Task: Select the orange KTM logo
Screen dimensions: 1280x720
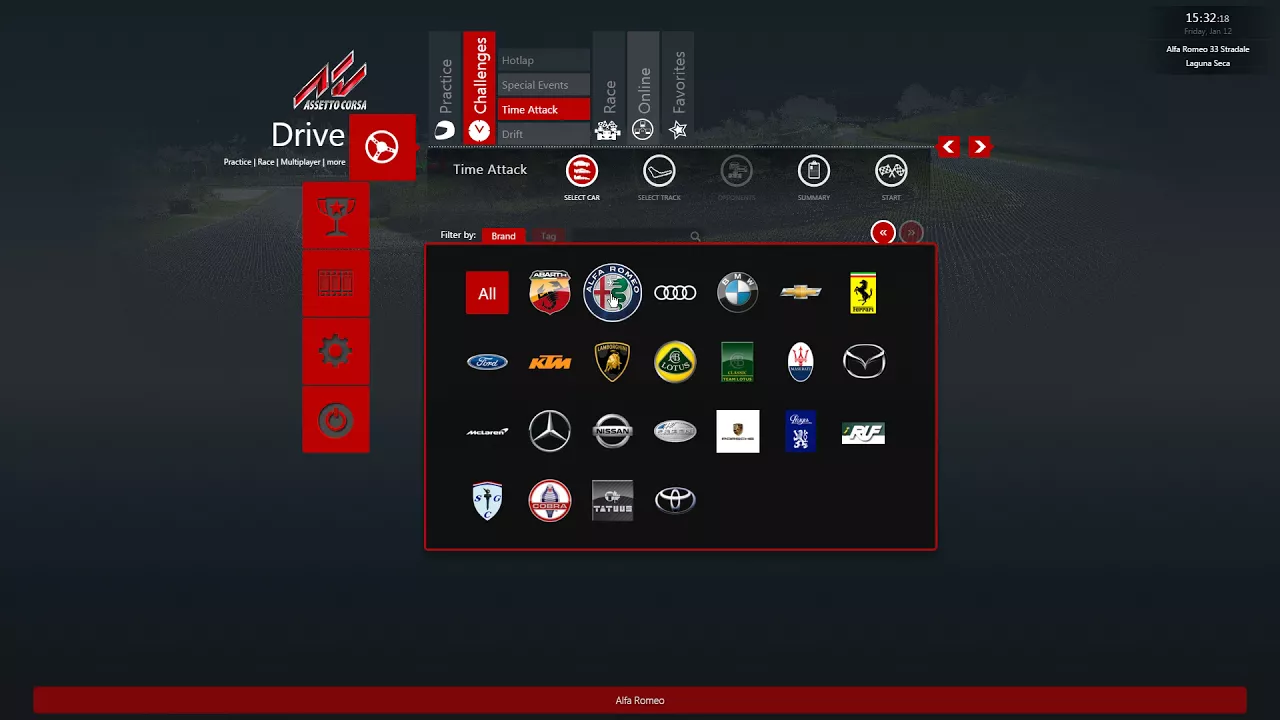Action: pyautogui.click(x=550, y=362)
